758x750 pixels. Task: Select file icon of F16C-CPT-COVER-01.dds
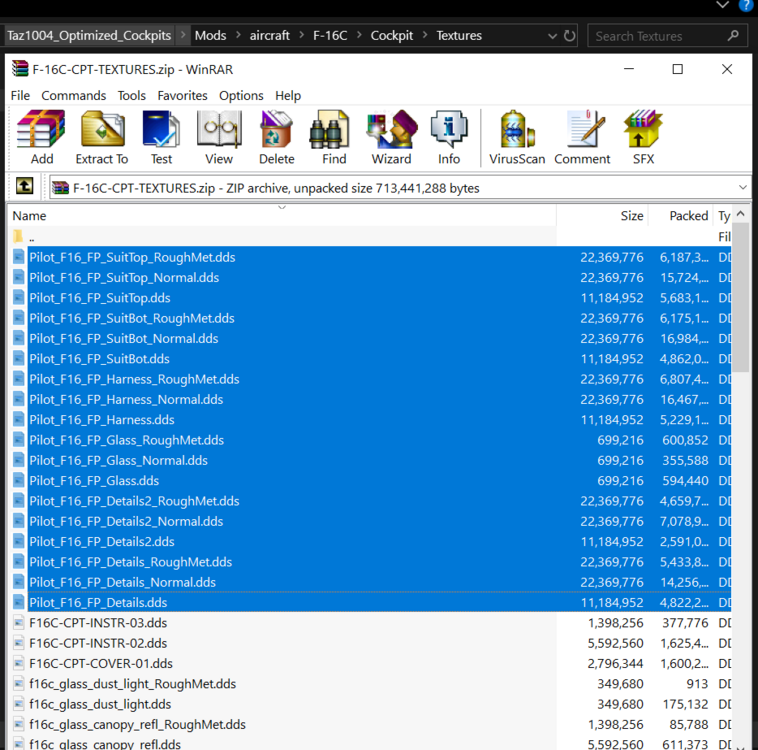pyautogui.click(x=18, y=663)
